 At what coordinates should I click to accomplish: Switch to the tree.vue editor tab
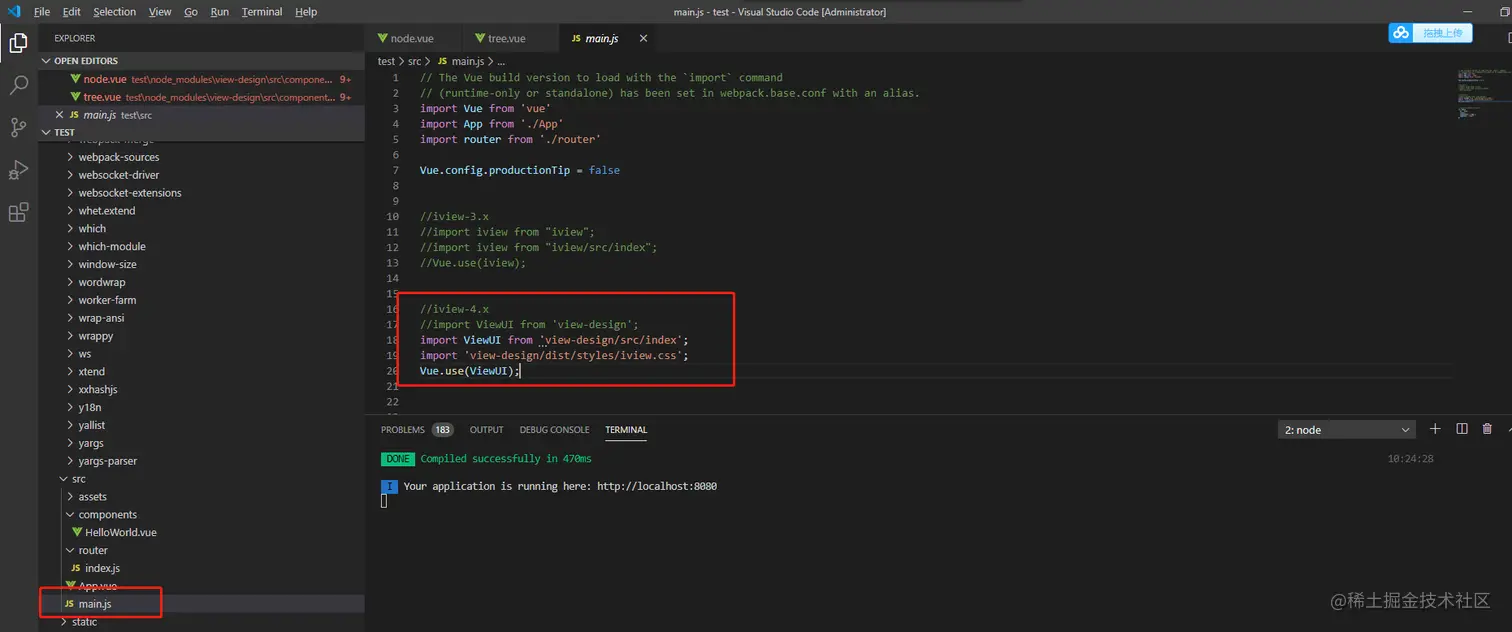point(508,38)
